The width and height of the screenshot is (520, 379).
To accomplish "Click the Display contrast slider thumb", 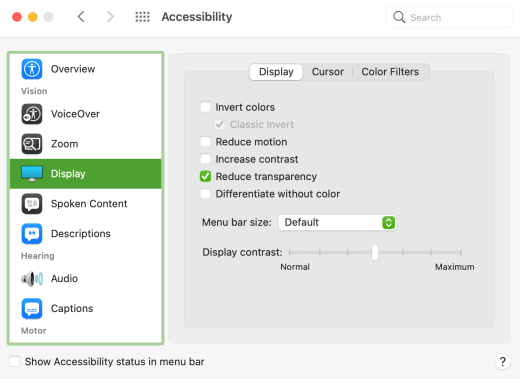I will (375, 252).
